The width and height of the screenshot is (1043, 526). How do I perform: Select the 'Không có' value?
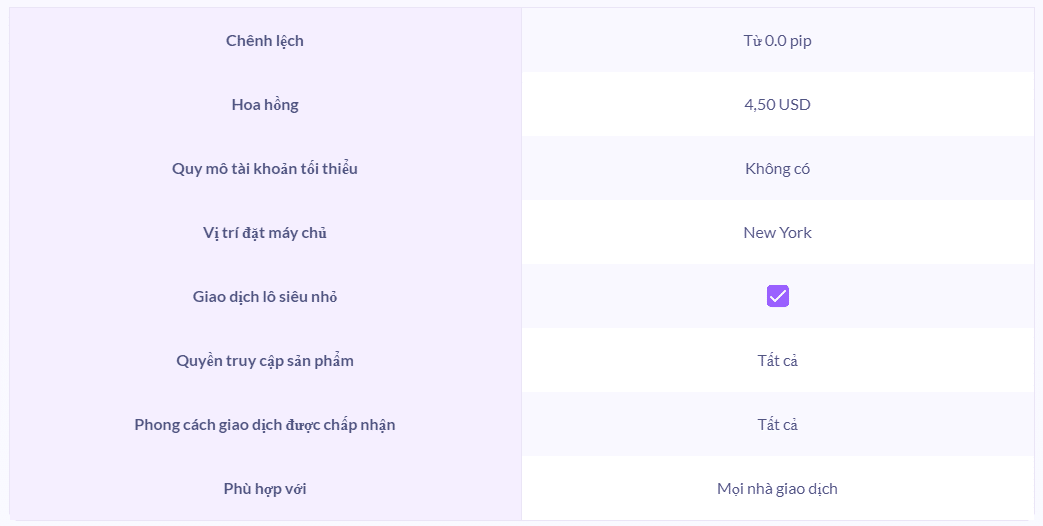pos(777,169)
